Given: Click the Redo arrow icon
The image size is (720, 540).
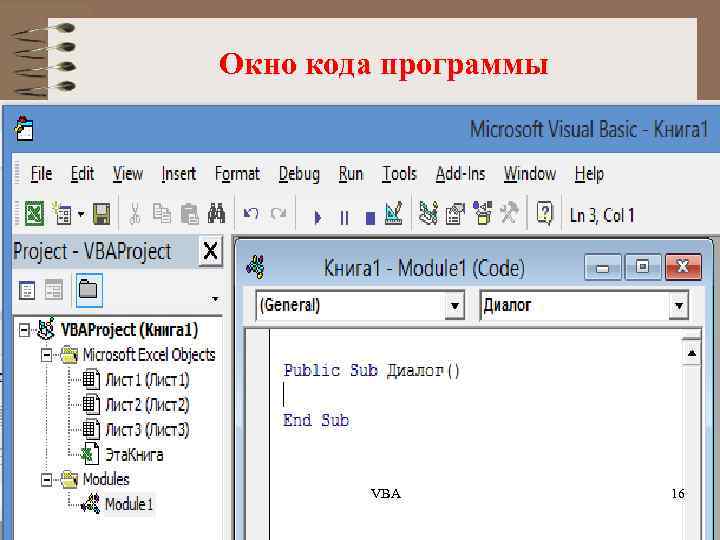Looking at the screenshot, I should 278,214.
